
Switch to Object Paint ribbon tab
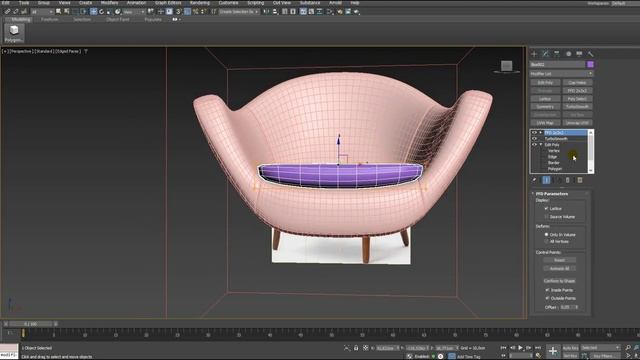point(118,19)
